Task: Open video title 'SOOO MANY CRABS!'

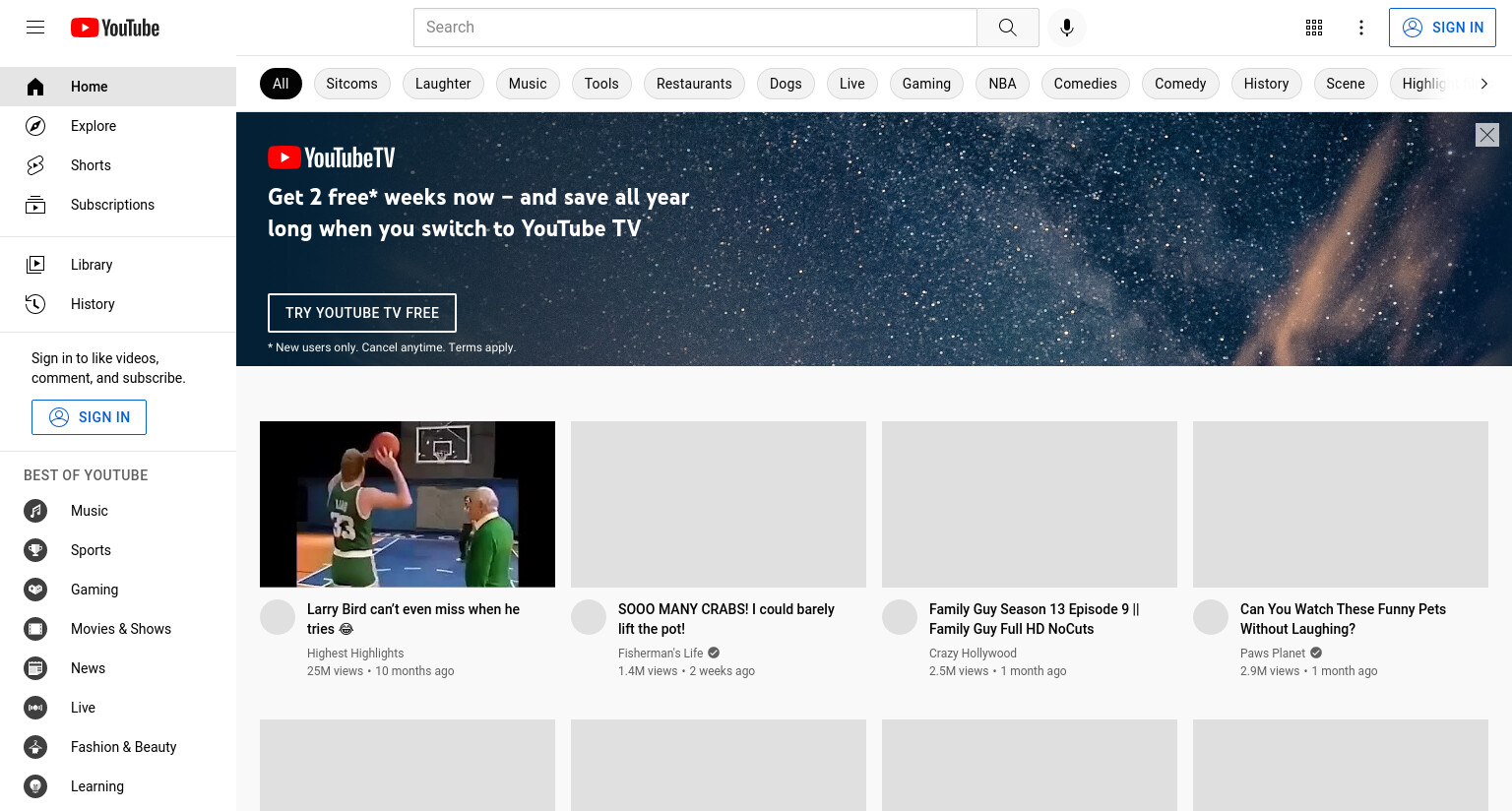Action: click(x=726, y=619)
